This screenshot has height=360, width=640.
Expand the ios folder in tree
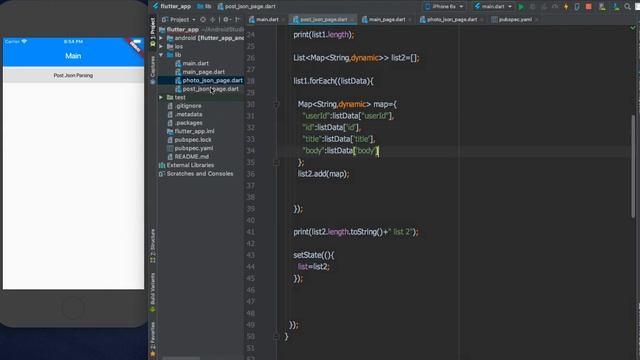(x=161, y=47)
